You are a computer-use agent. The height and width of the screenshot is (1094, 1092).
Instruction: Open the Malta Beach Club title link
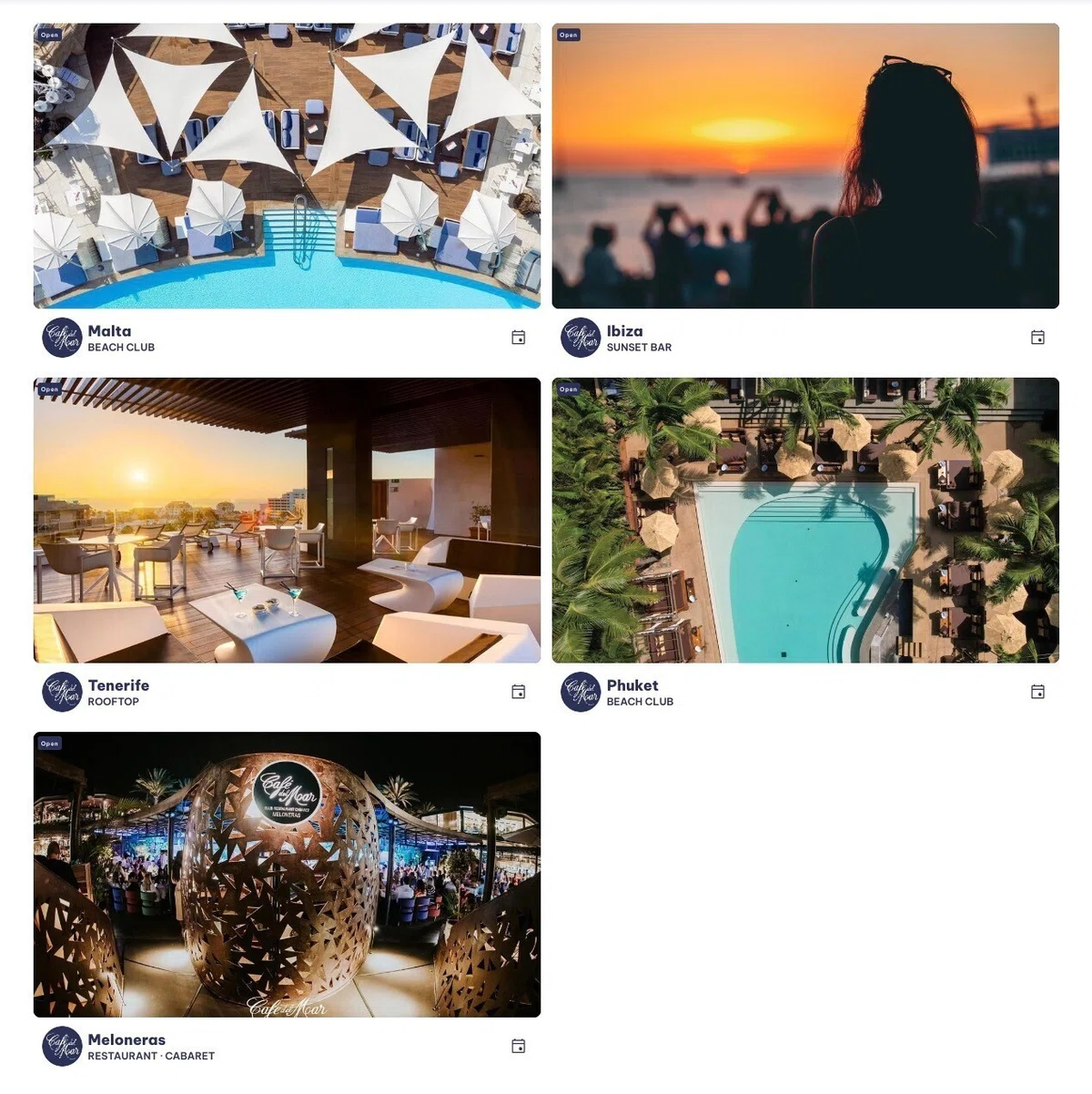121,338
